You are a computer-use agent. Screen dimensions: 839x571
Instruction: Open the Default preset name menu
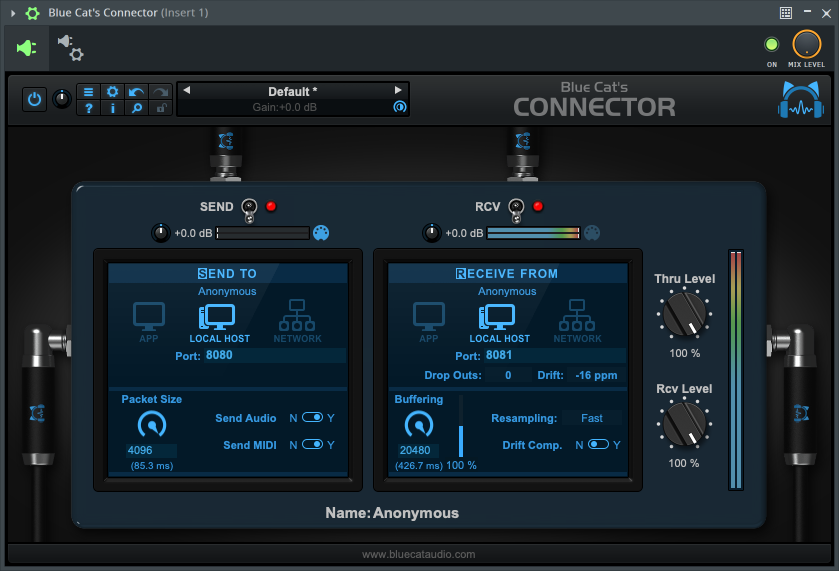pos(292,92)
